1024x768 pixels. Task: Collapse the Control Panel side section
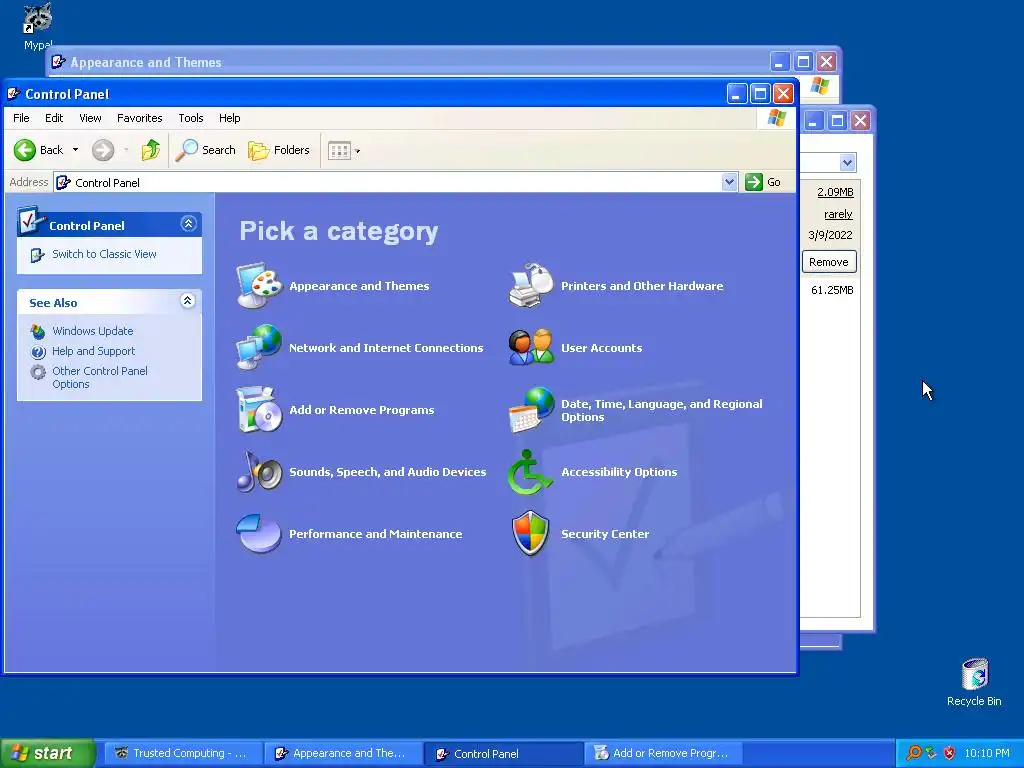[188, 224]
